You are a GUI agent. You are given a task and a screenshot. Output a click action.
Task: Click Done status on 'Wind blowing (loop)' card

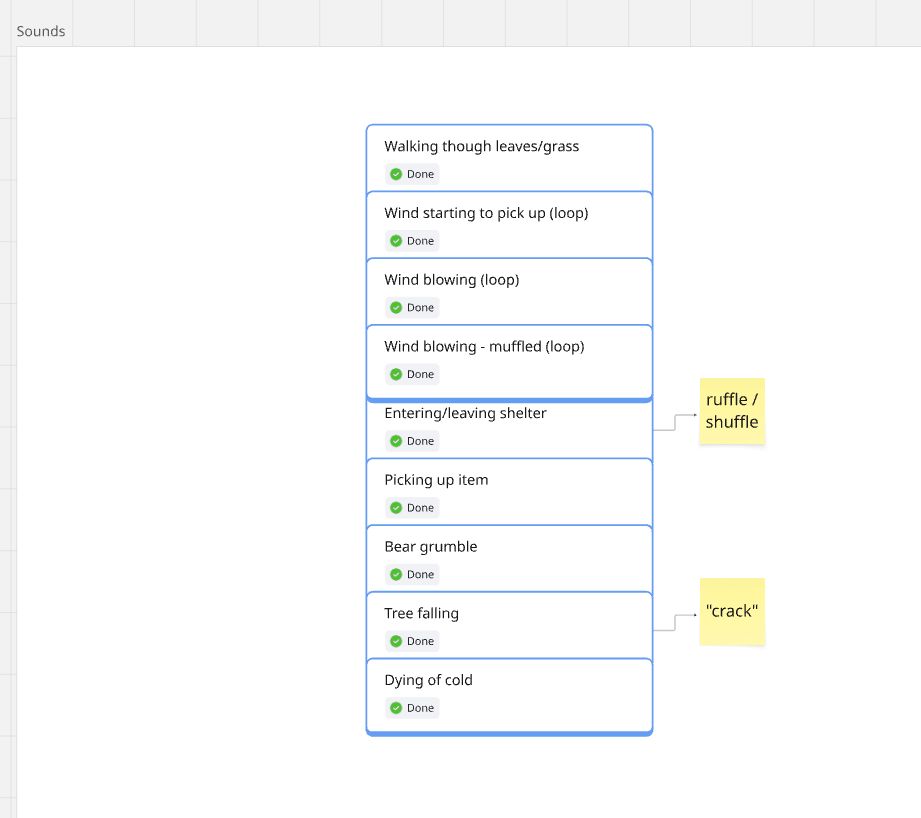pos(412,308)
